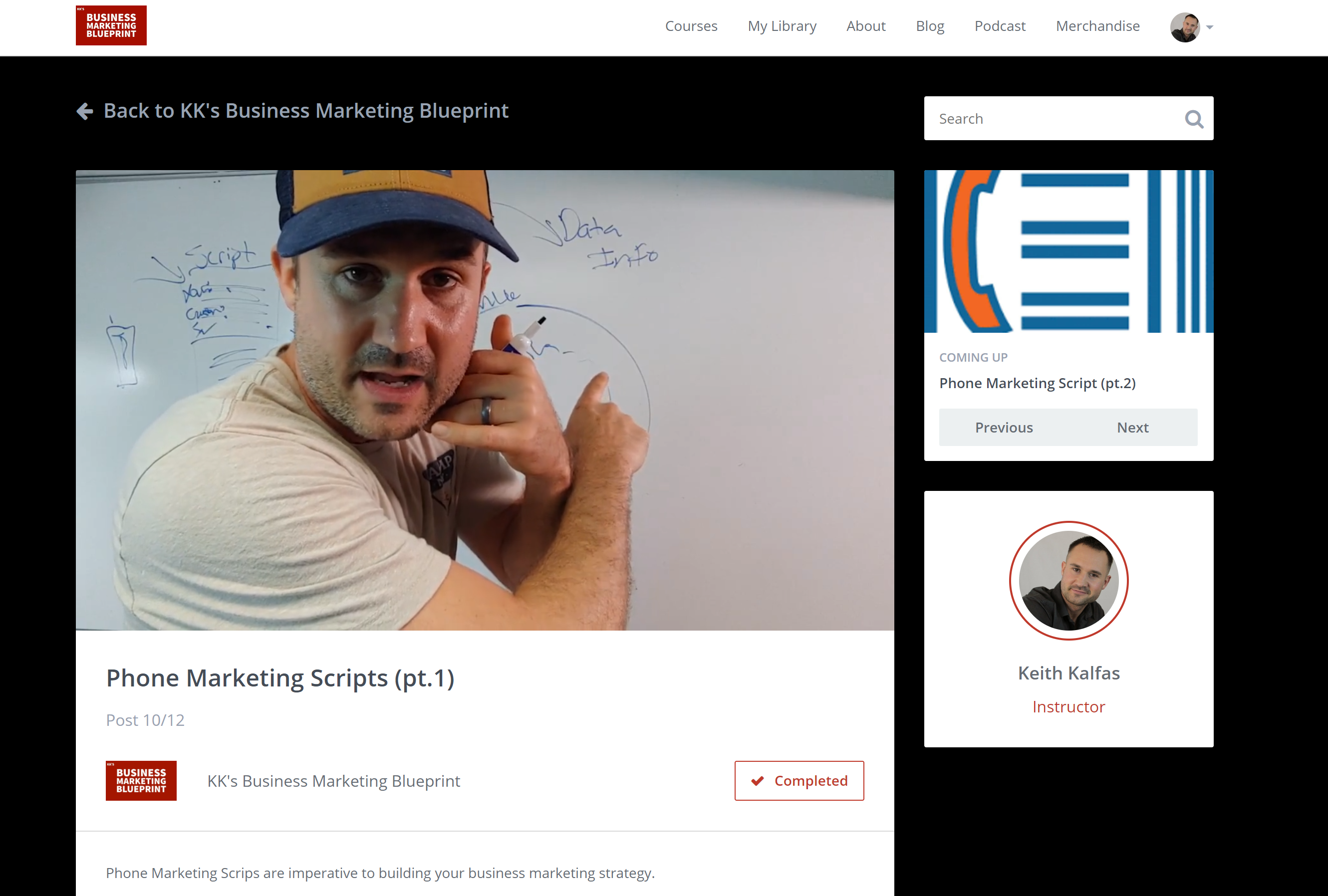The height and width of the screenshot is (896, 1328).
Task: Click the Business Marketing Blueprint header logo
Action: pyautogui.click(x=111, y=26)
